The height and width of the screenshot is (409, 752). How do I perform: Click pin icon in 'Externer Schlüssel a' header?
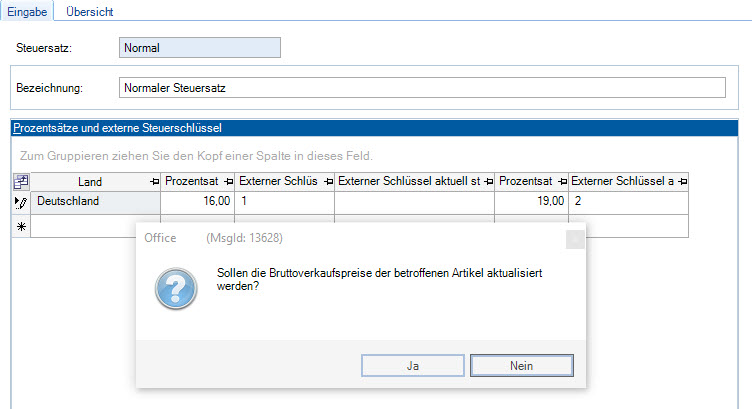(683, 181)
